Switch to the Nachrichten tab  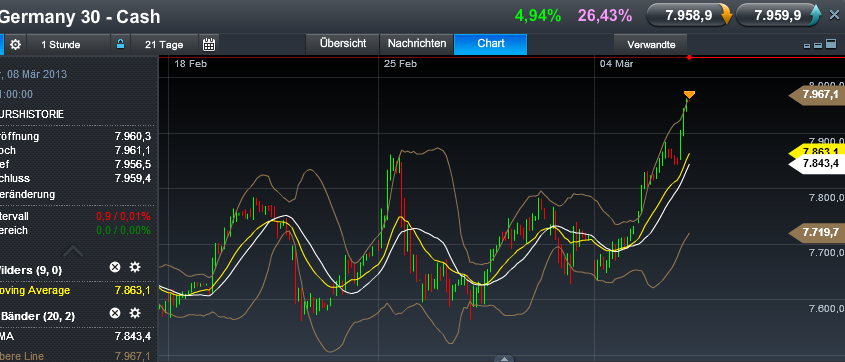pyautogui.click(x=417, y=44)
